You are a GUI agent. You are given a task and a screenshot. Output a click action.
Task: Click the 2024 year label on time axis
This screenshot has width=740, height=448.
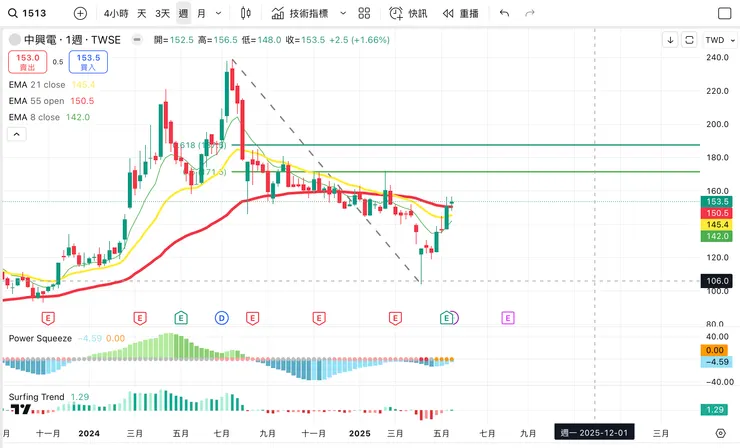click(89, 433)
